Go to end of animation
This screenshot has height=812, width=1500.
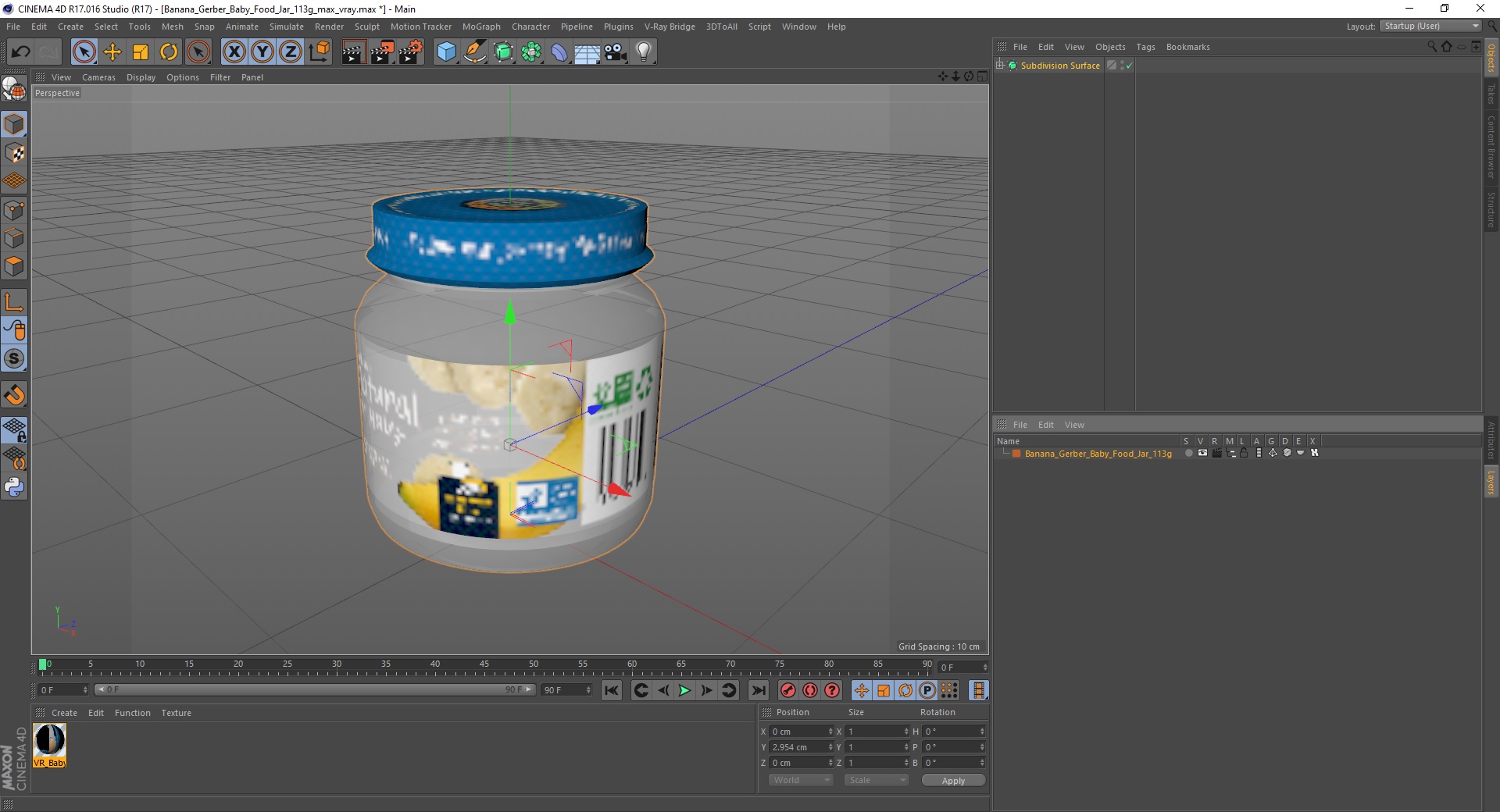pyautogui.click(x=758, y=690)
